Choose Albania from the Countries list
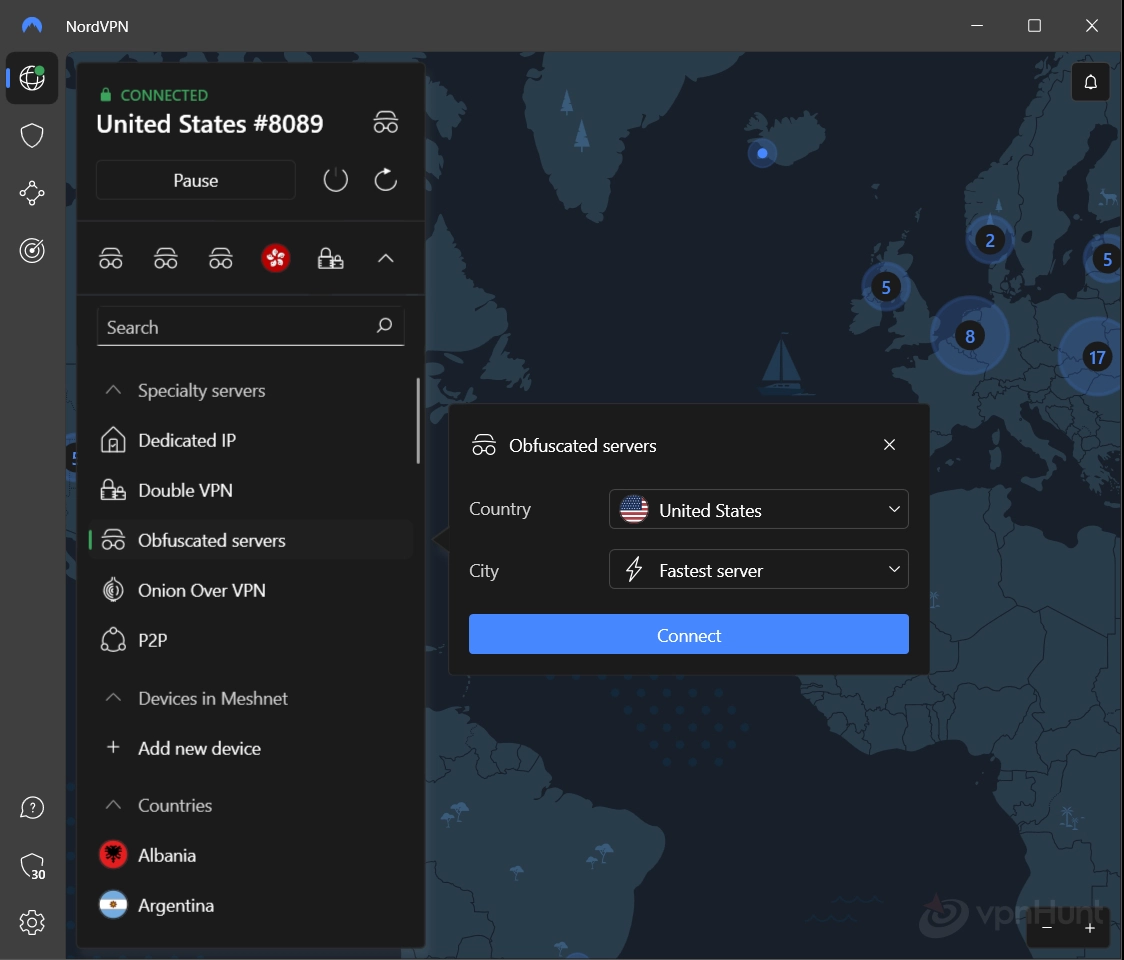This screenshot has width=1124, height=960. pyautogui.click(x=250, y=855)
